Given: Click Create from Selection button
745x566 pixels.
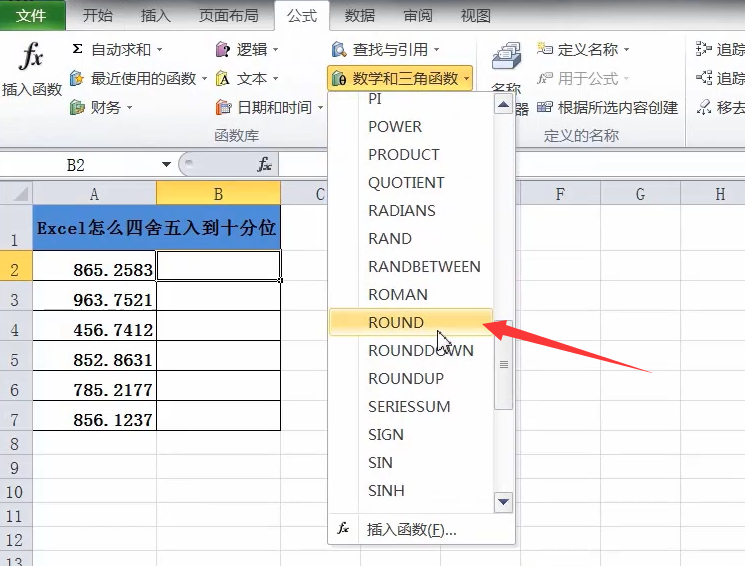Looking at the screenshot, I should pyautogui.click(x=607, y=107).
